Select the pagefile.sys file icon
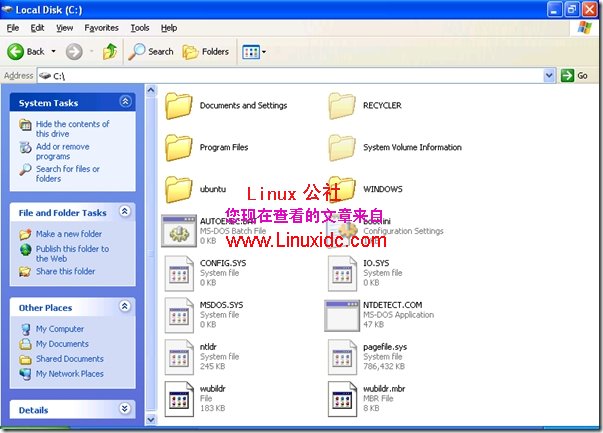 coord(342,357)
